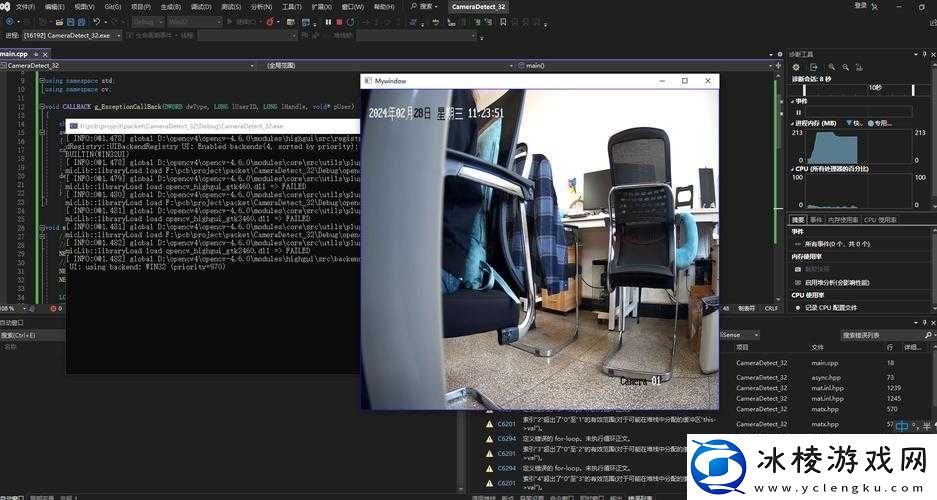This screenshot has height=500, width=937.
Task: Click 启用堆分析 link
Action: (837, 283)
